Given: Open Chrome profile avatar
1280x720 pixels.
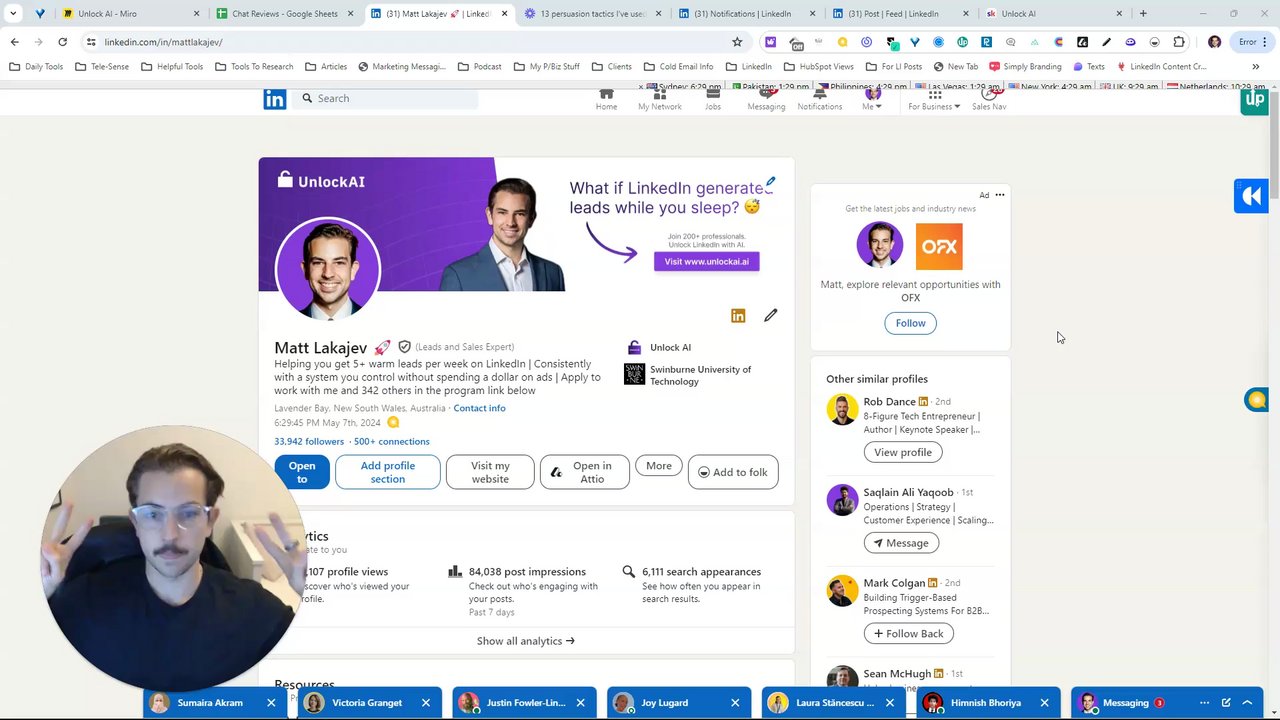Looking at the screenshot, I should click(x=1214, y=42).
